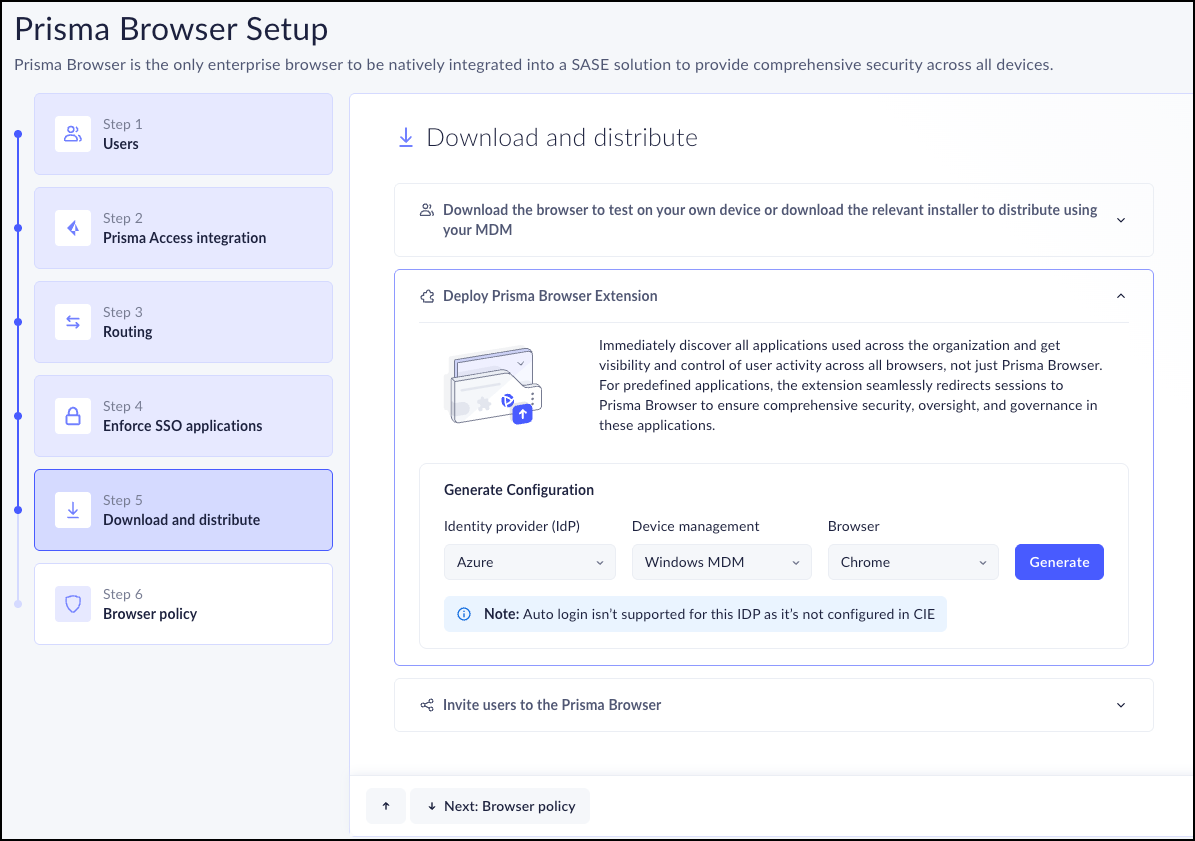Expand the Download the browser section chevron
Image resolution: width=1195 pixels, height=841 pixels.
pyautogui.click(x=1121, y=220)
